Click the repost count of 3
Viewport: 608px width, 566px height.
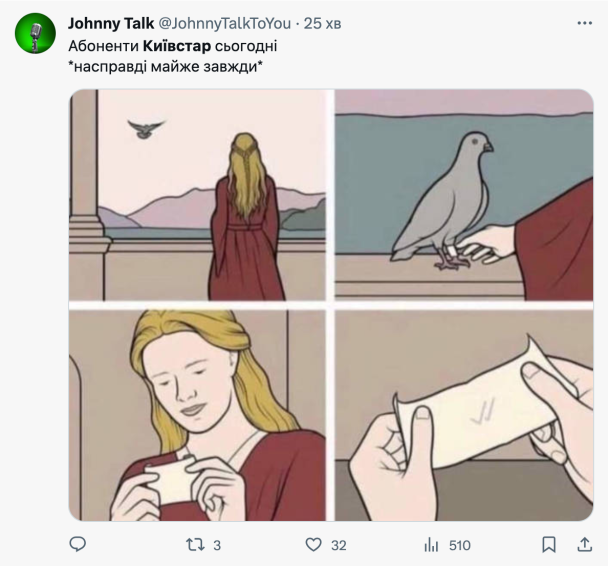click(x=218, y=545)
